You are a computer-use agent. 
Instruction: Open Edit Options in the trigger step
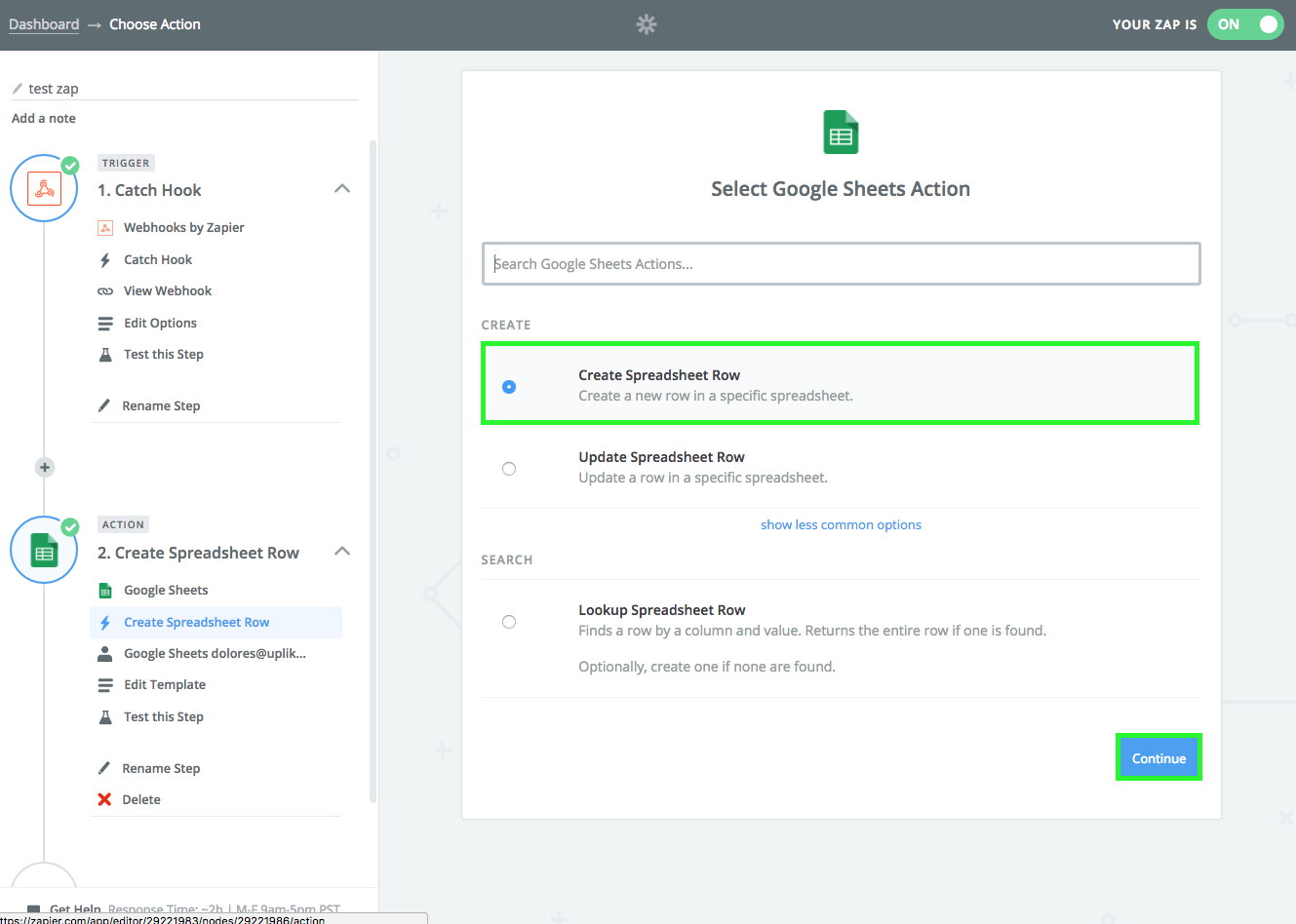tap(160, 324)
